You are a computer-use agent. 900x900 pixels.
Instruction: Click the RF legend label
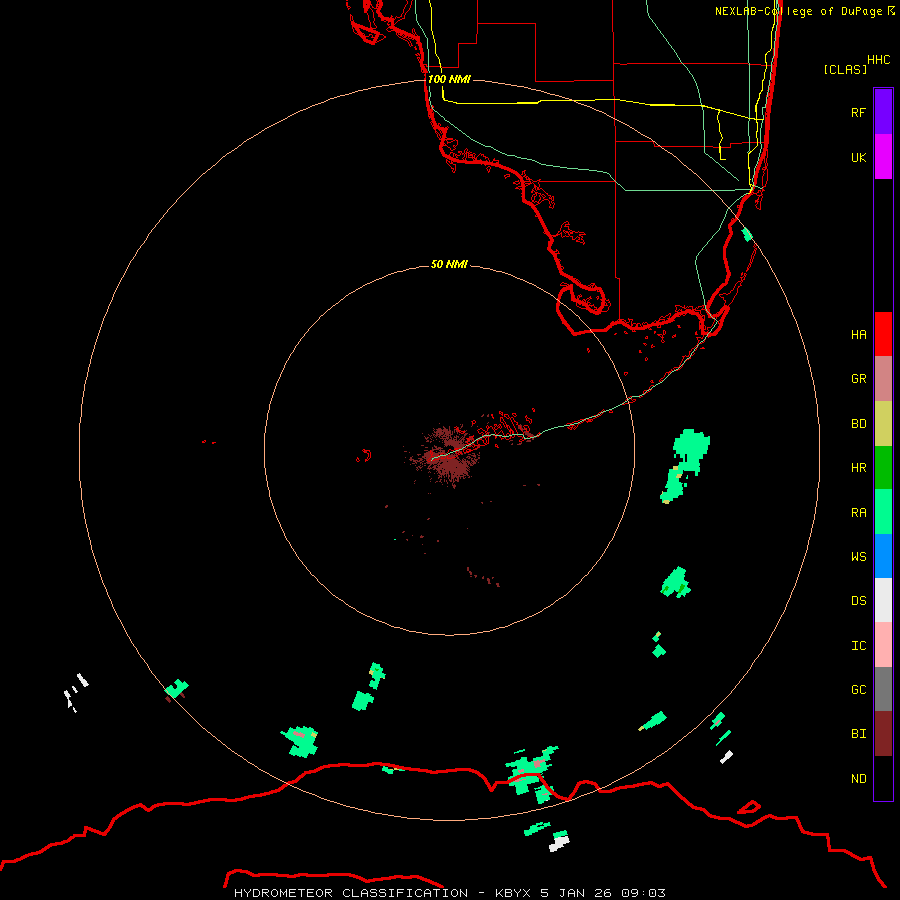coord(858,112)
